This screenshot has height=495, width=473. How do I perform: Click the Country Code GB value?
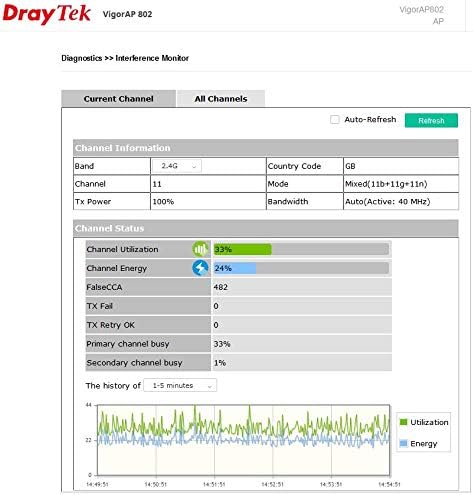pyautogui.click(x=350, y=166)
